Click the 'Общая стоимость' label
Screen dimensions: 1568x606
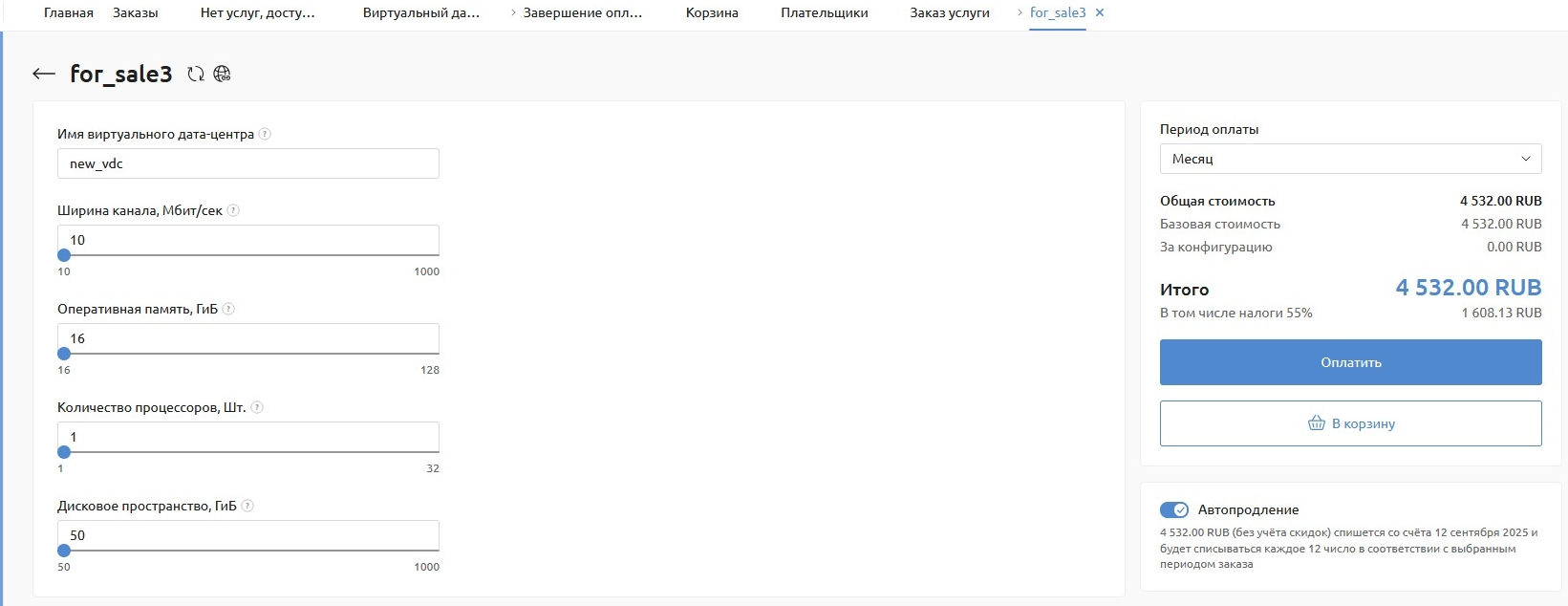click(1217, 201)
